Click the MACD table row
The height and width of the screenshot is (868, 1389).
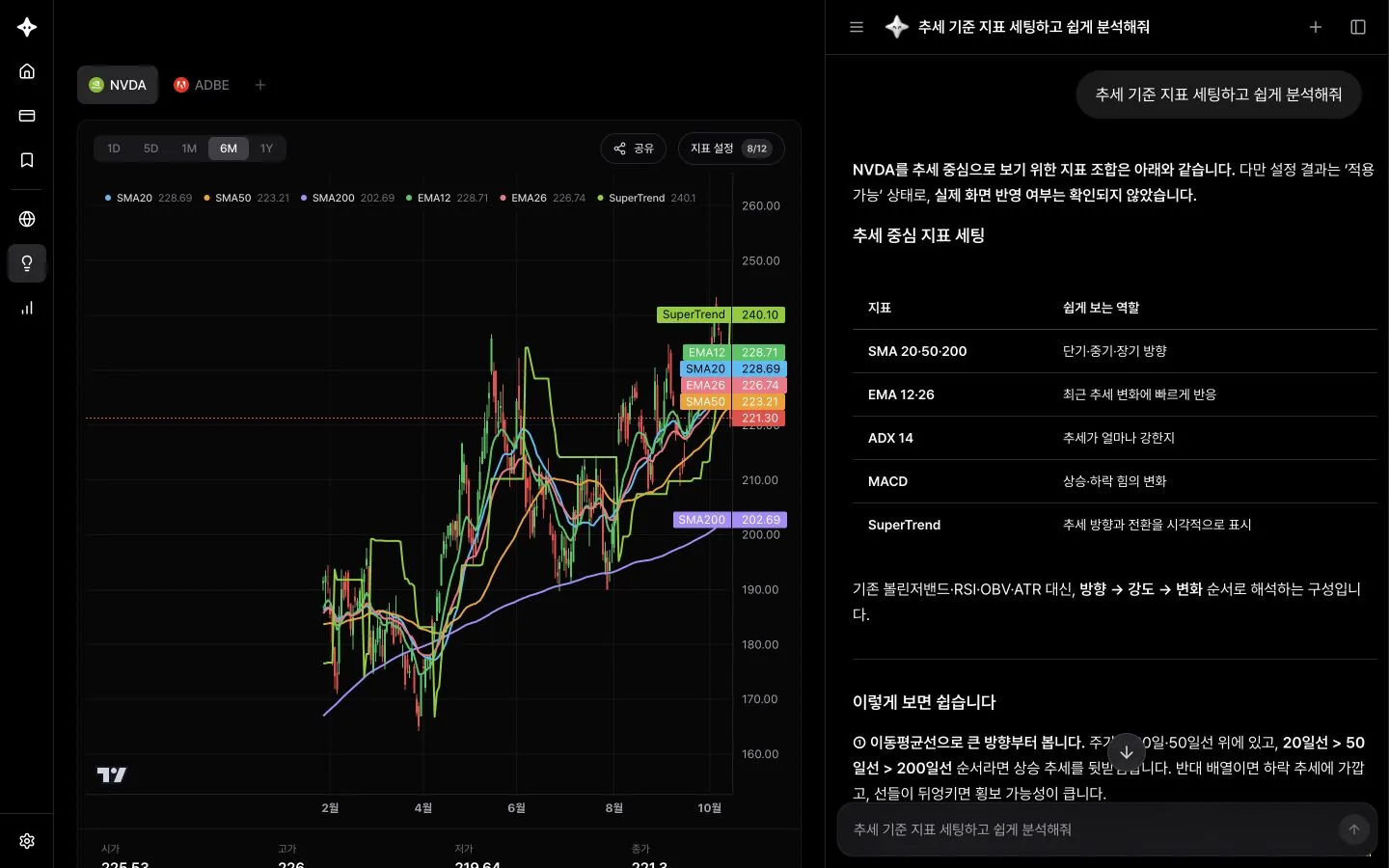[x=1114, y=481]
